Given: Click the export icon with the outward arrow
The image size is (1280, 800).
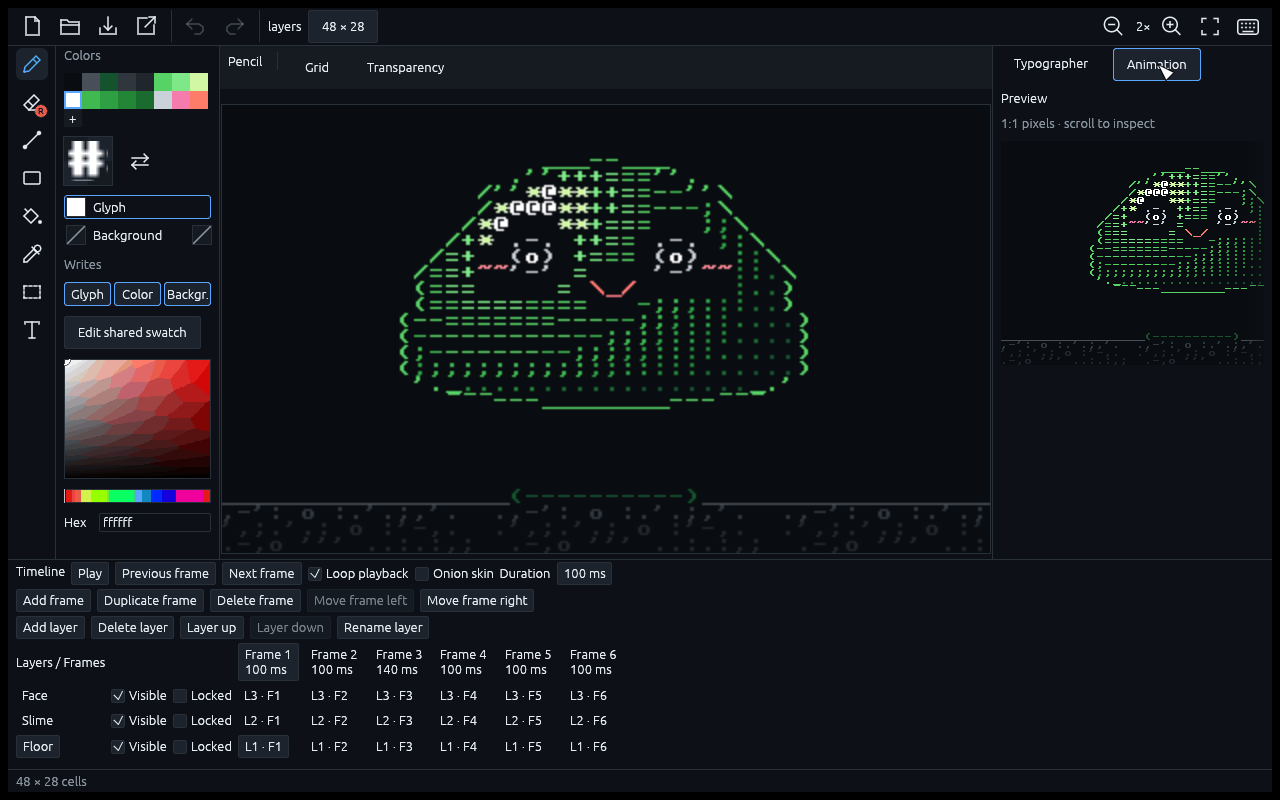Looking at the screenshot, I should [146, 26].
